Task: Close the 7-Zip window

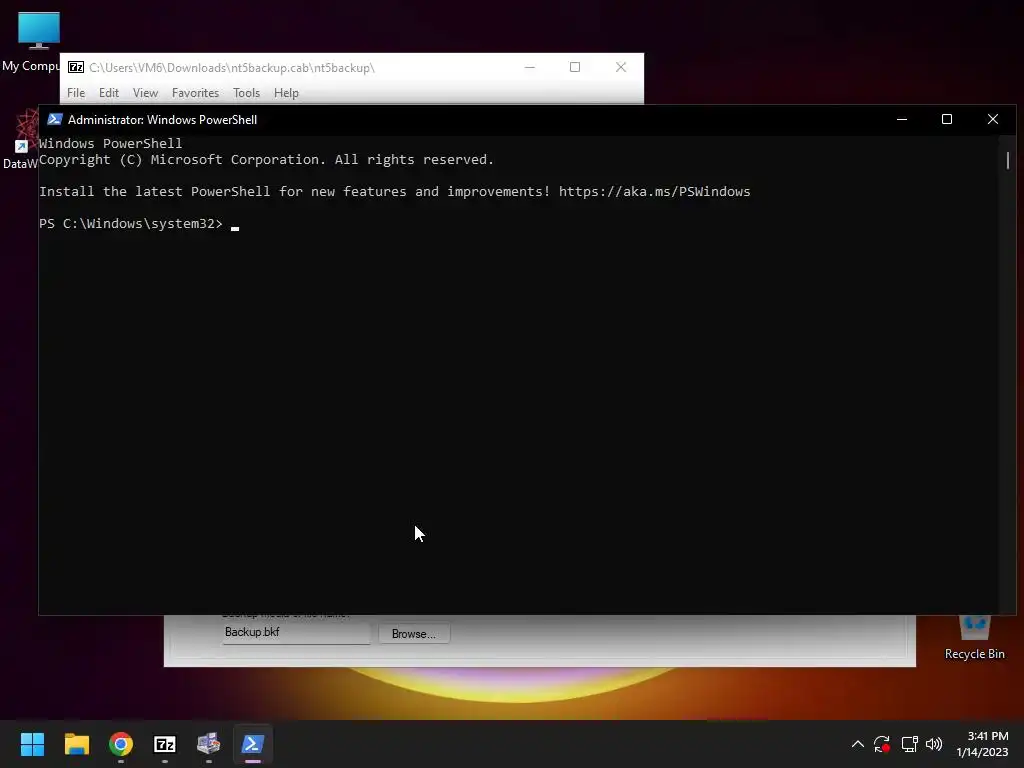Action: (x=620, y=67)
